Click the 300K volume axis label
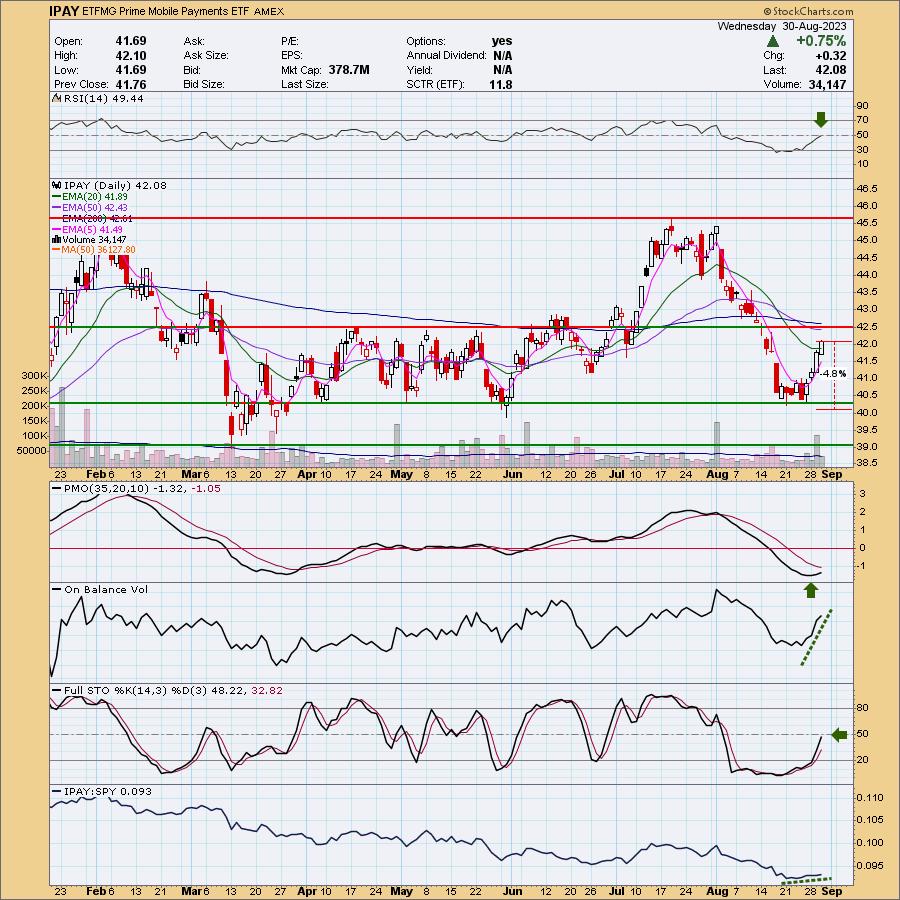 [34, 375]
